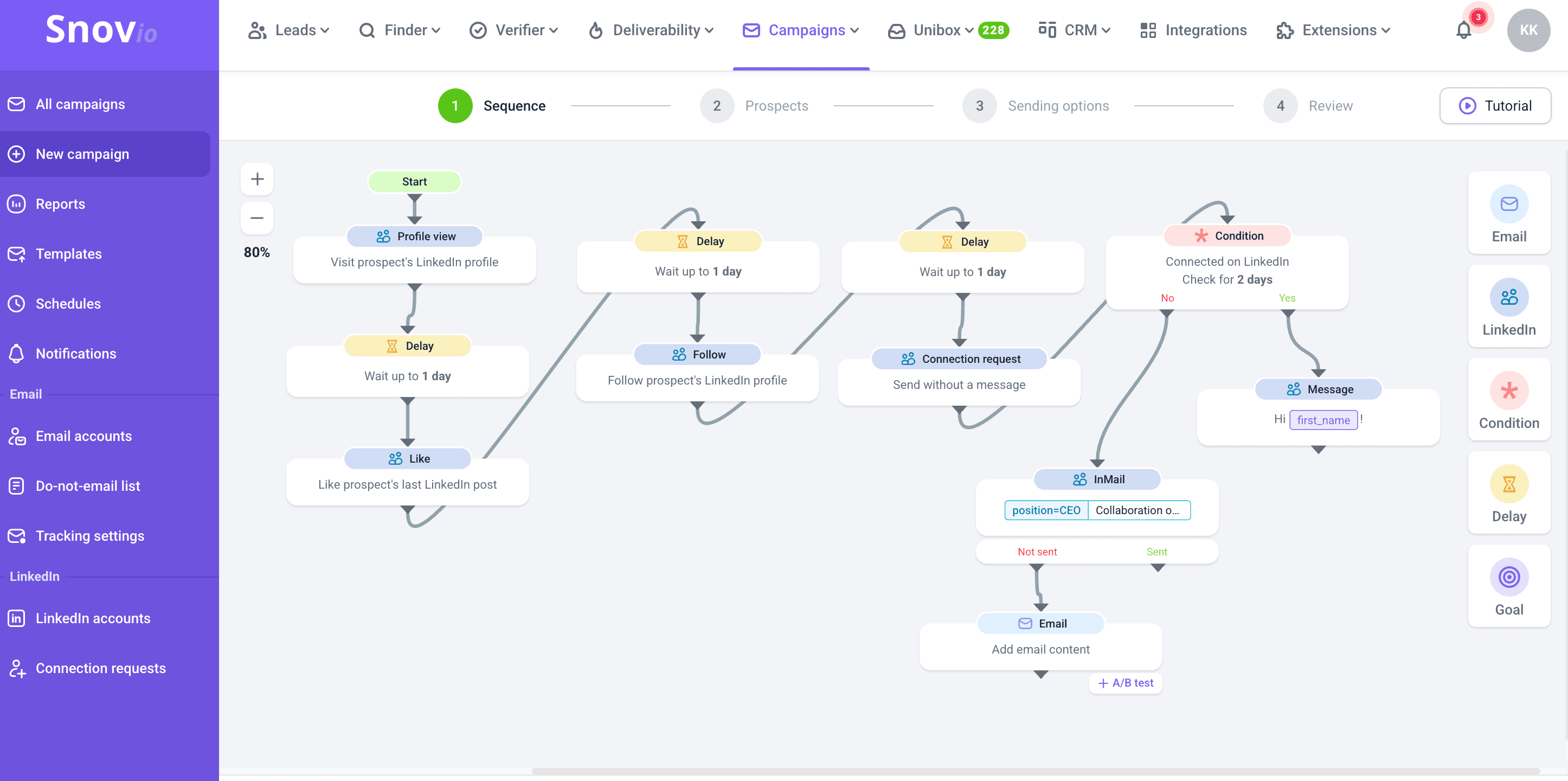Select the LinkedIn element in side panel
The height and width of the screenshot is (781, 1568).
(x=1508, y=306)
